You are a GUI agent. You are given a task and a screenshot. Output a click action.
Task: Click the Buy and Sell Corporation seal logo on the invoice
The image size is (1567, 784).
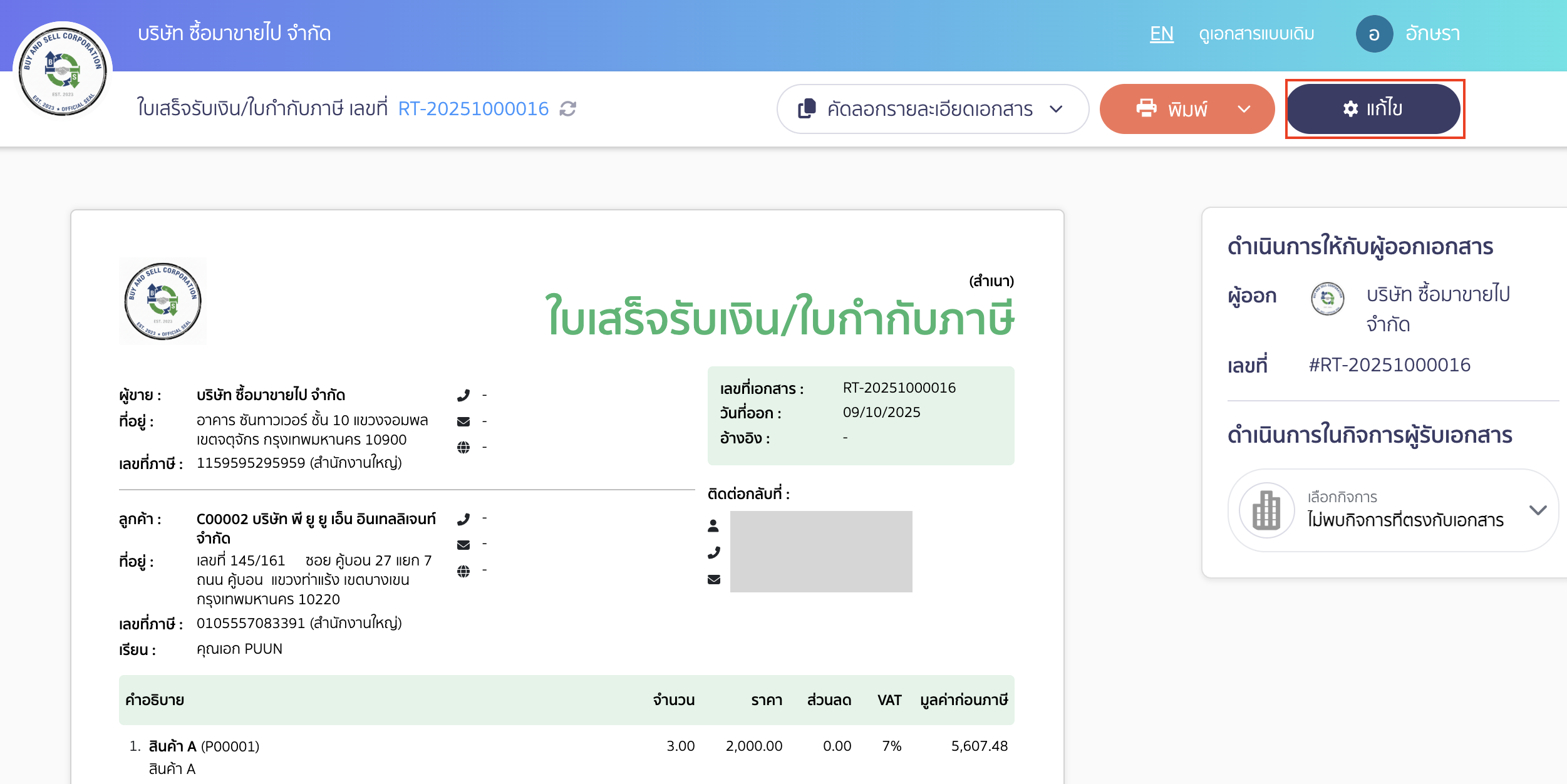coord(163,301)
